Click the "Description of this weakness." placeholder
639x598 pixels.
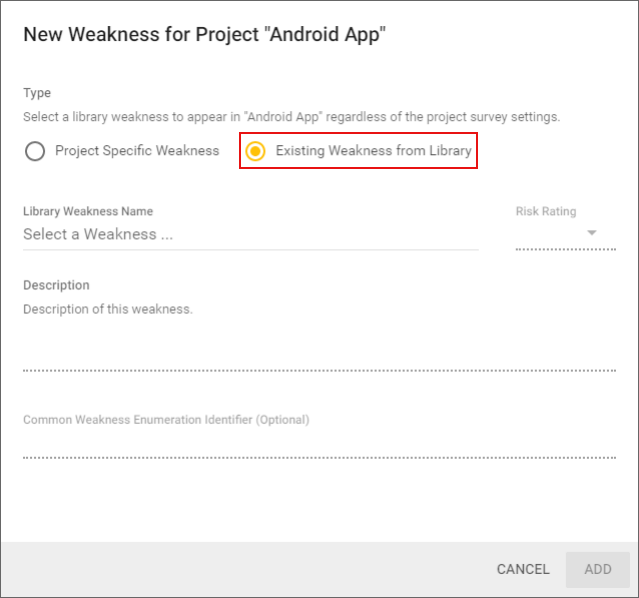point(108,309)
